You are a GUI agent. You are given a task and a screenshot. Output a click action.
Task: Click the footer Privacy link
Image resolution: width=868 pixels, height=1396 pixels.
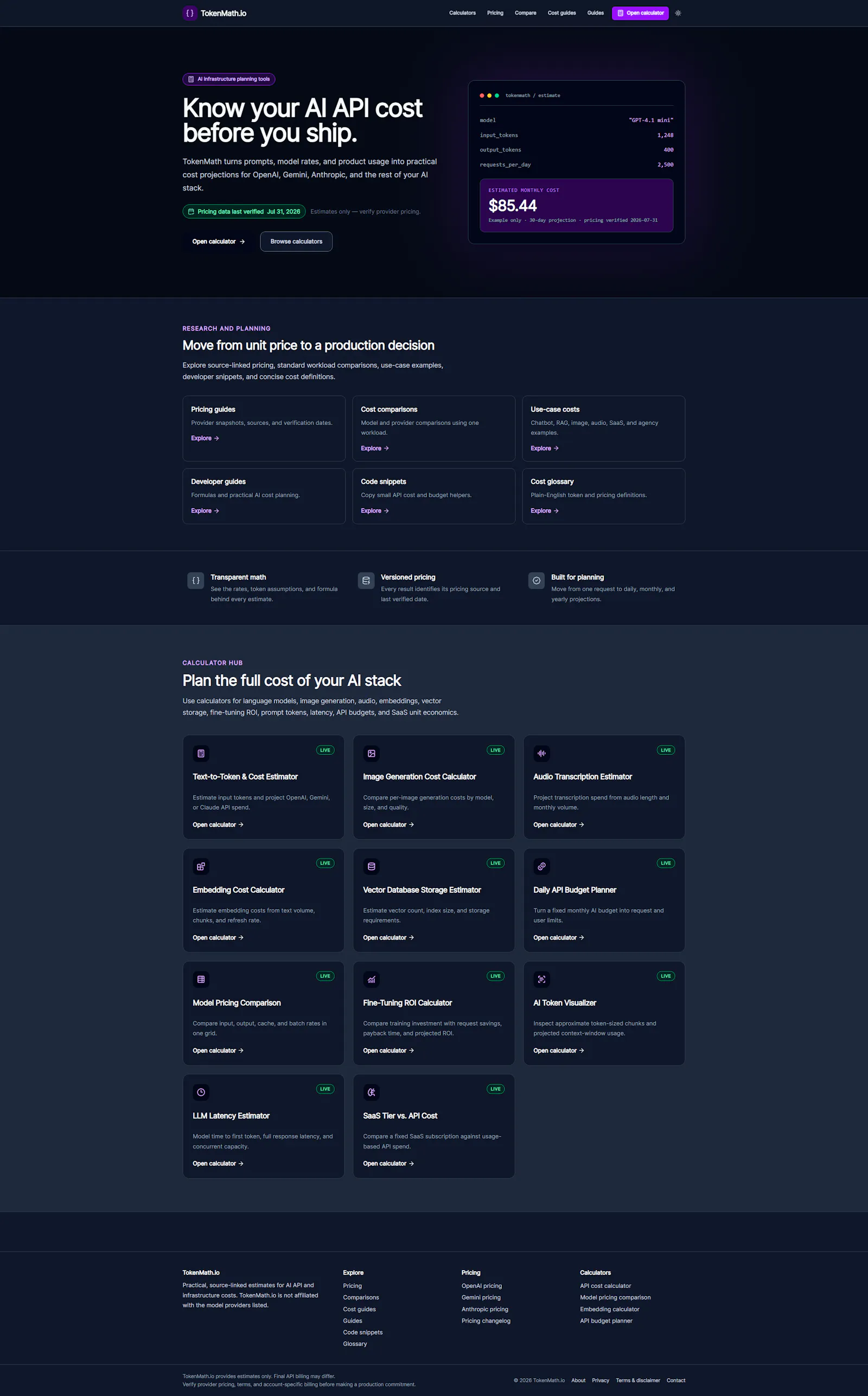pos(601,1381)
